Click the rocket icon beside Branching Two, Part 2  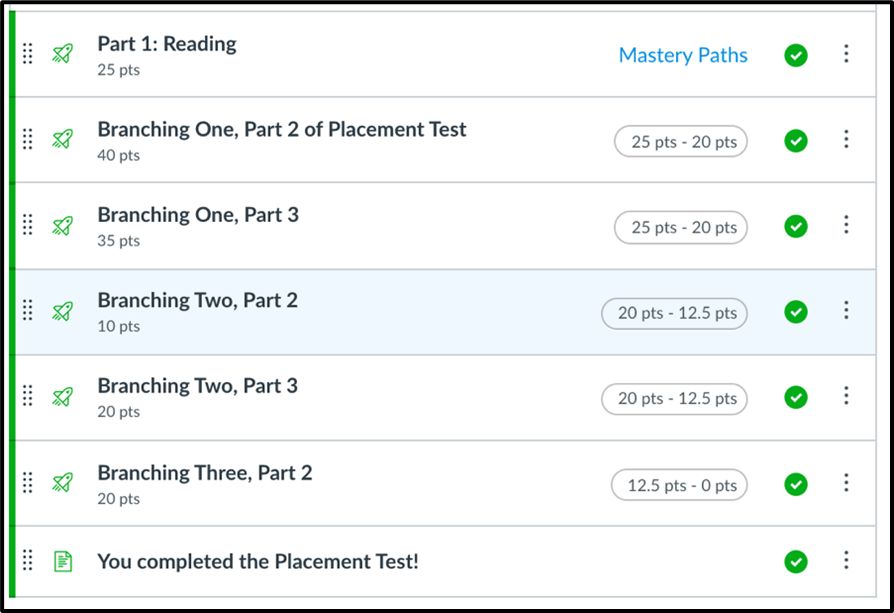click(63, 311)
